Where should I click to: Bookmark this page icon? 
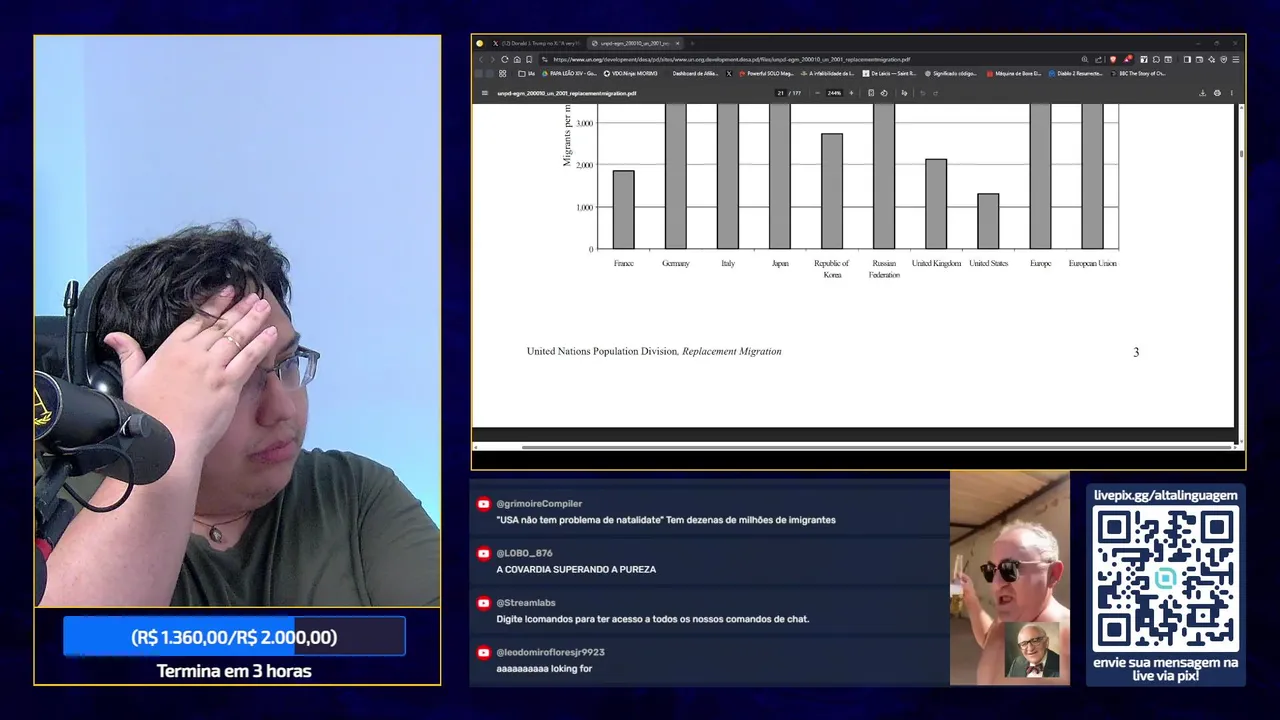[x=529, y=59]
